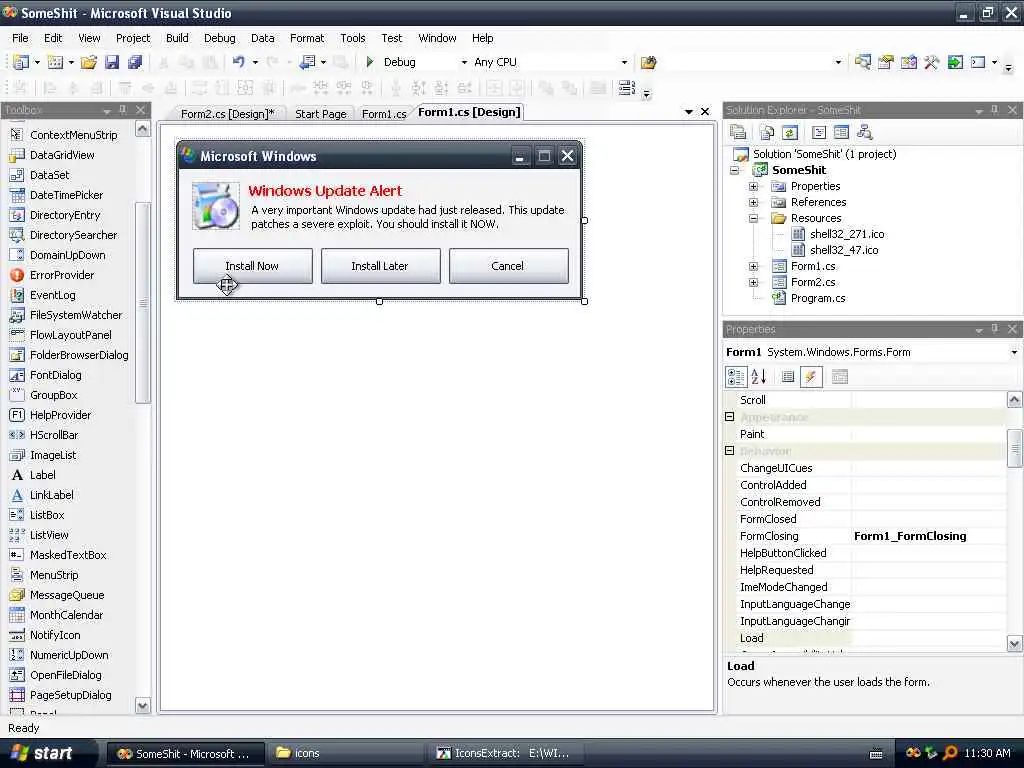Open the Any CPU platform dropdown
The width and height of the screenshot is (1024, 768).
pyautogui.click(x=624, y=63)
